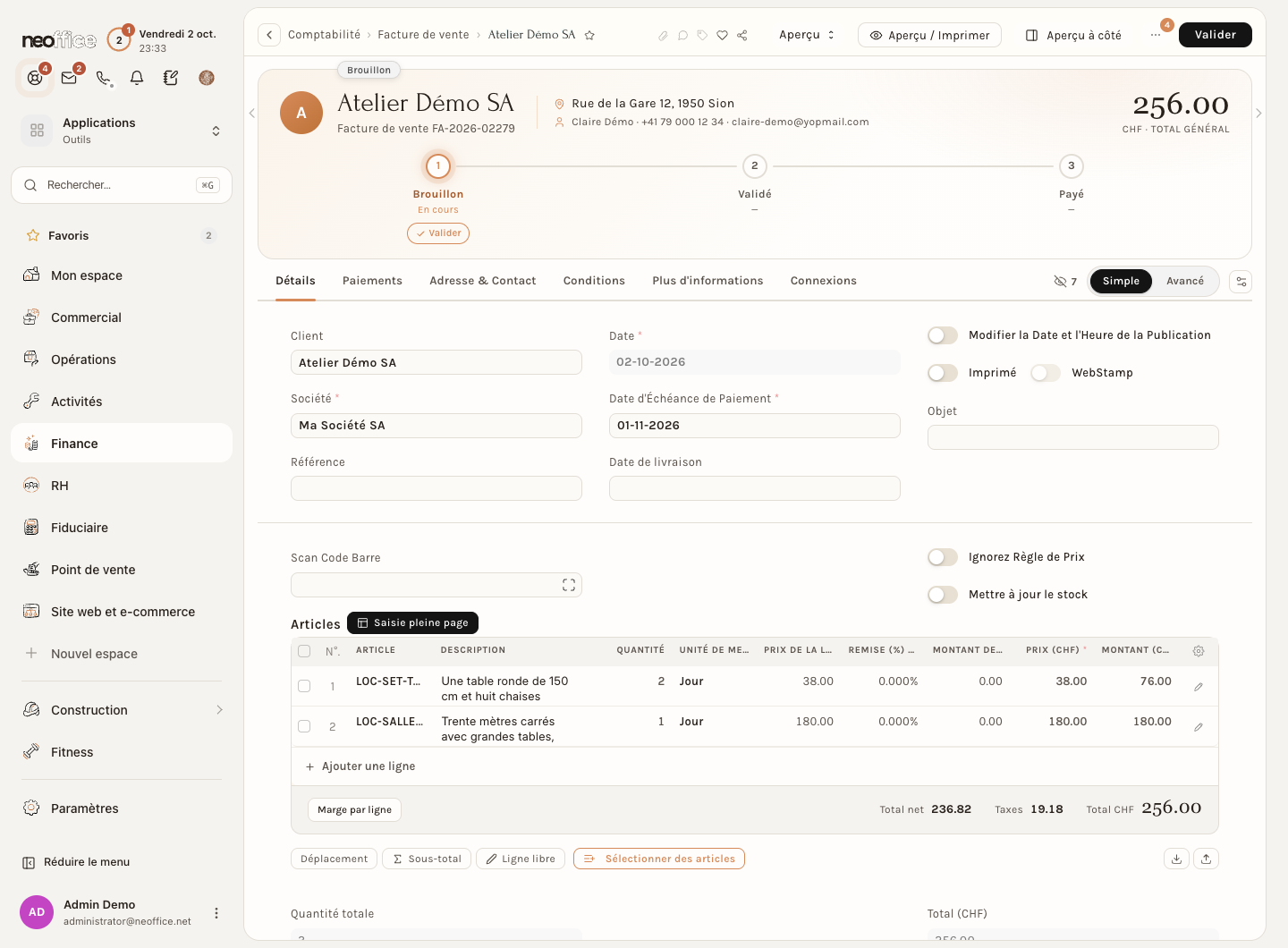Screen dimensions: 1288x948
Task: Click the black Valider button
Action: click(1216, 35)
